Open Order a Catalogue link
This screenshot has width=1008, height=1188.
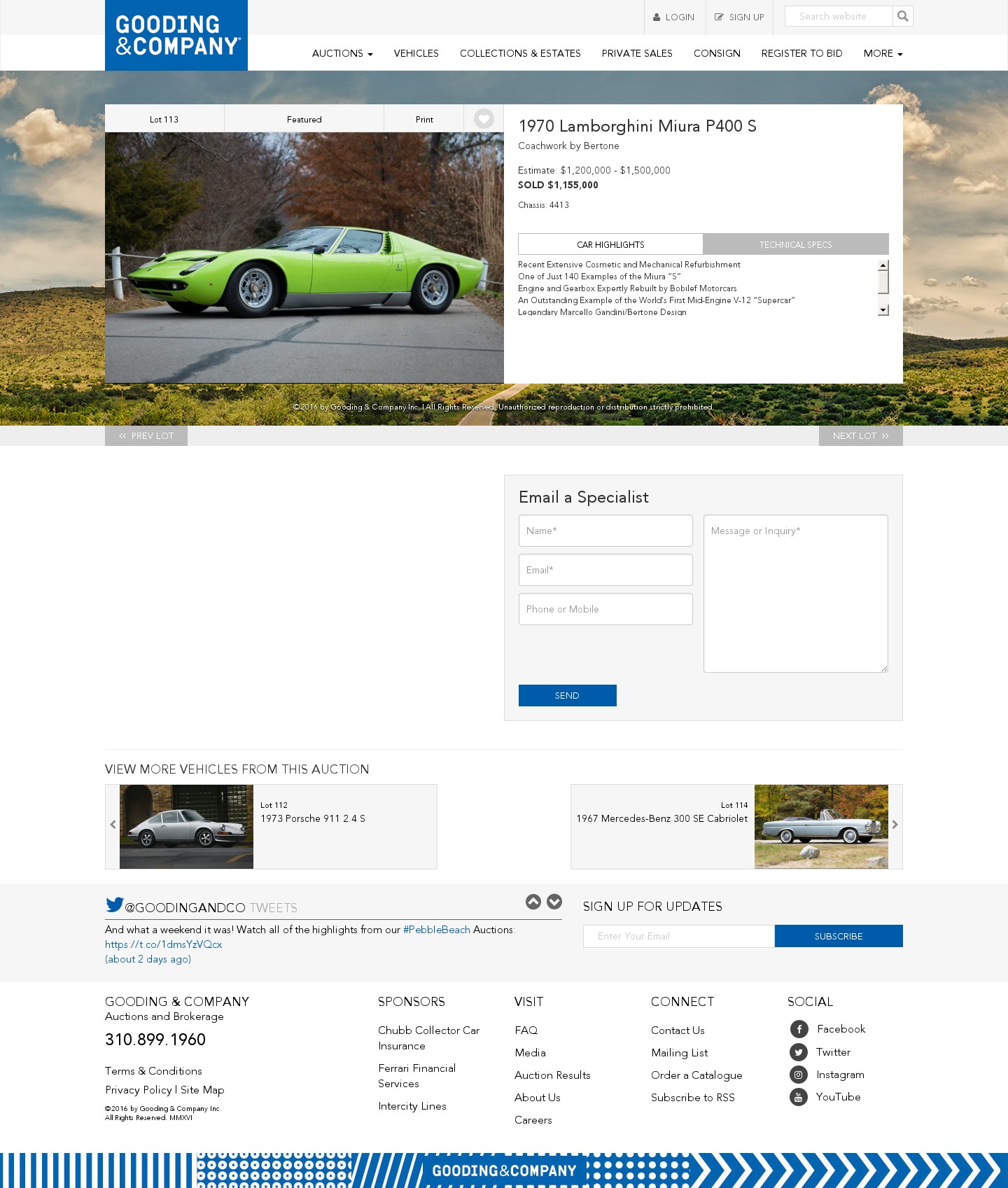[696, 1075]
